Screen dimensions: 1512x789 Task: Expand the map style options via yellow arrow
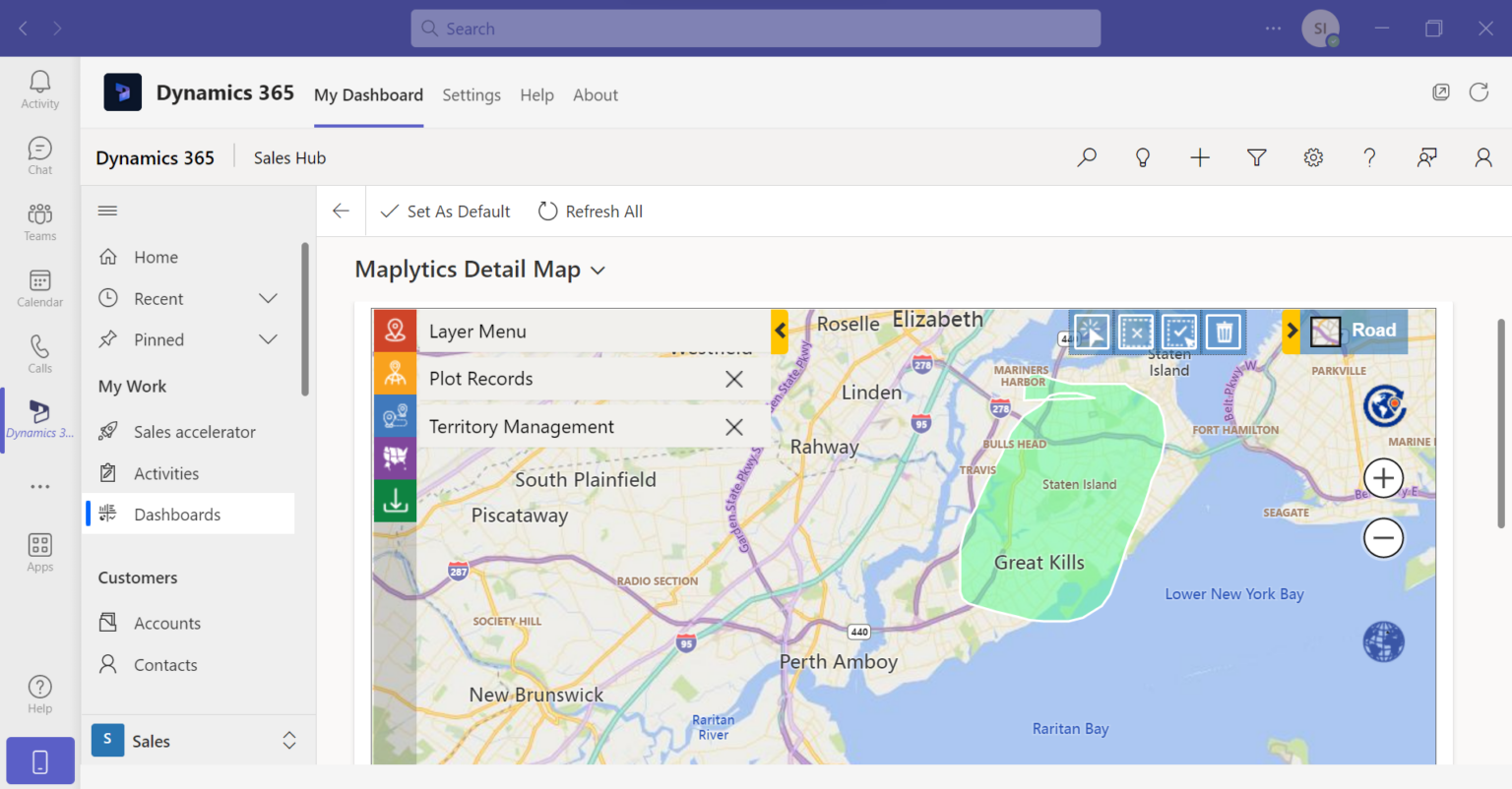coord(1292,332)
